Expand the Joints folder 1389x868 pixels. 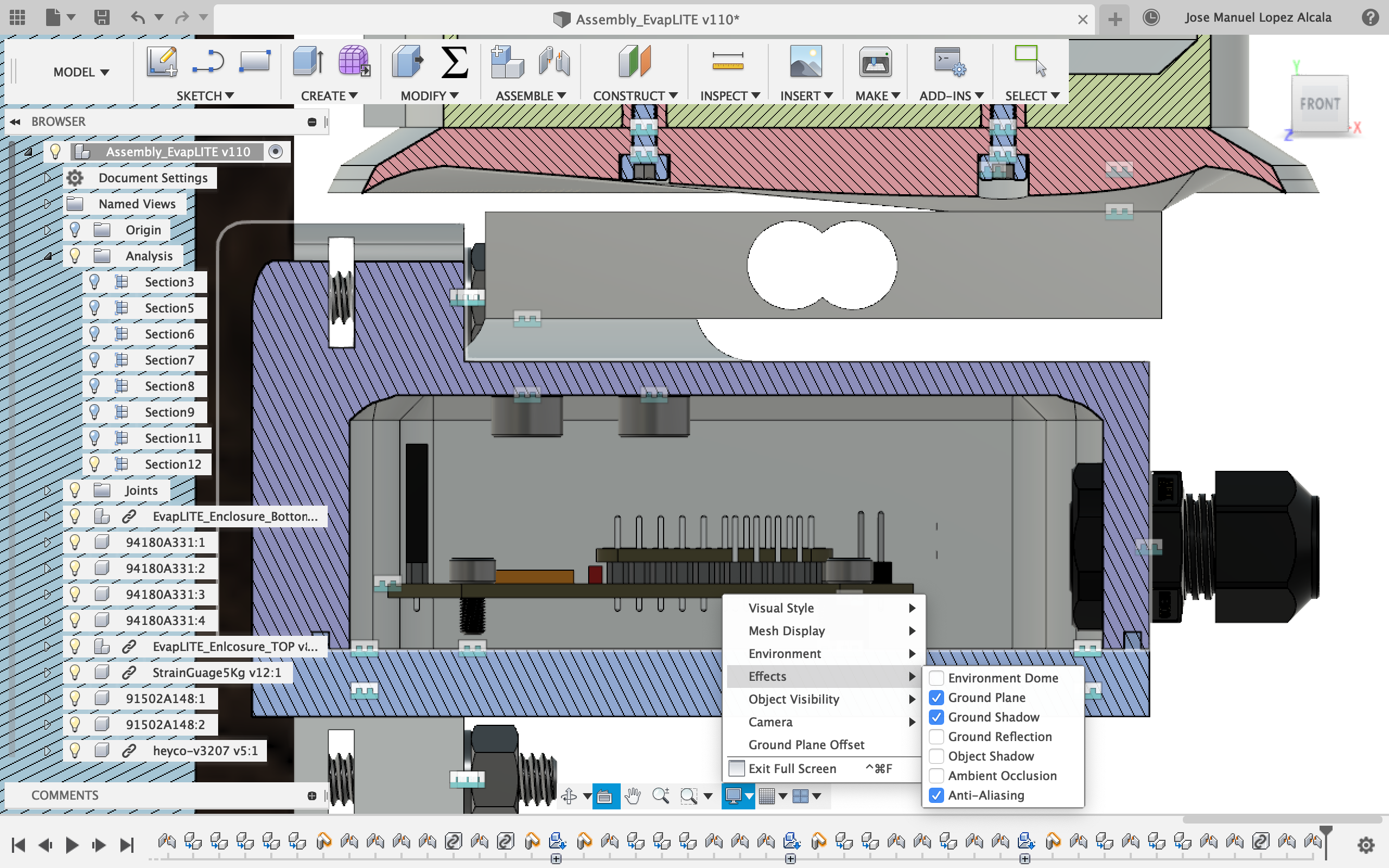point(48,490)
